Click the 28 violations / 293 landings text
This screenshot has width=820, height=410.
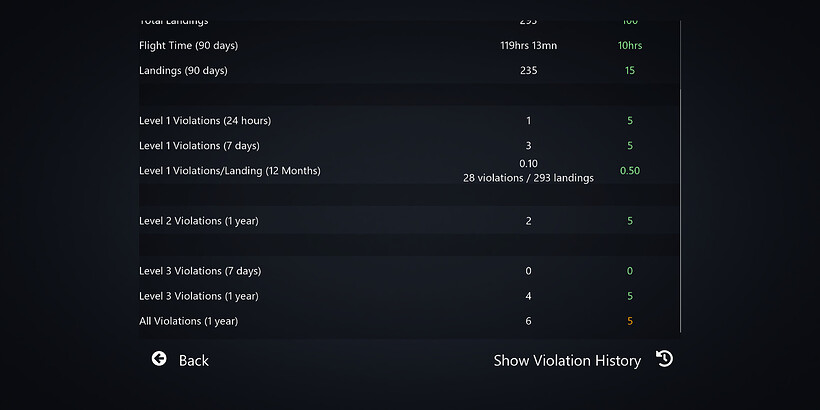tap(528, 178)
